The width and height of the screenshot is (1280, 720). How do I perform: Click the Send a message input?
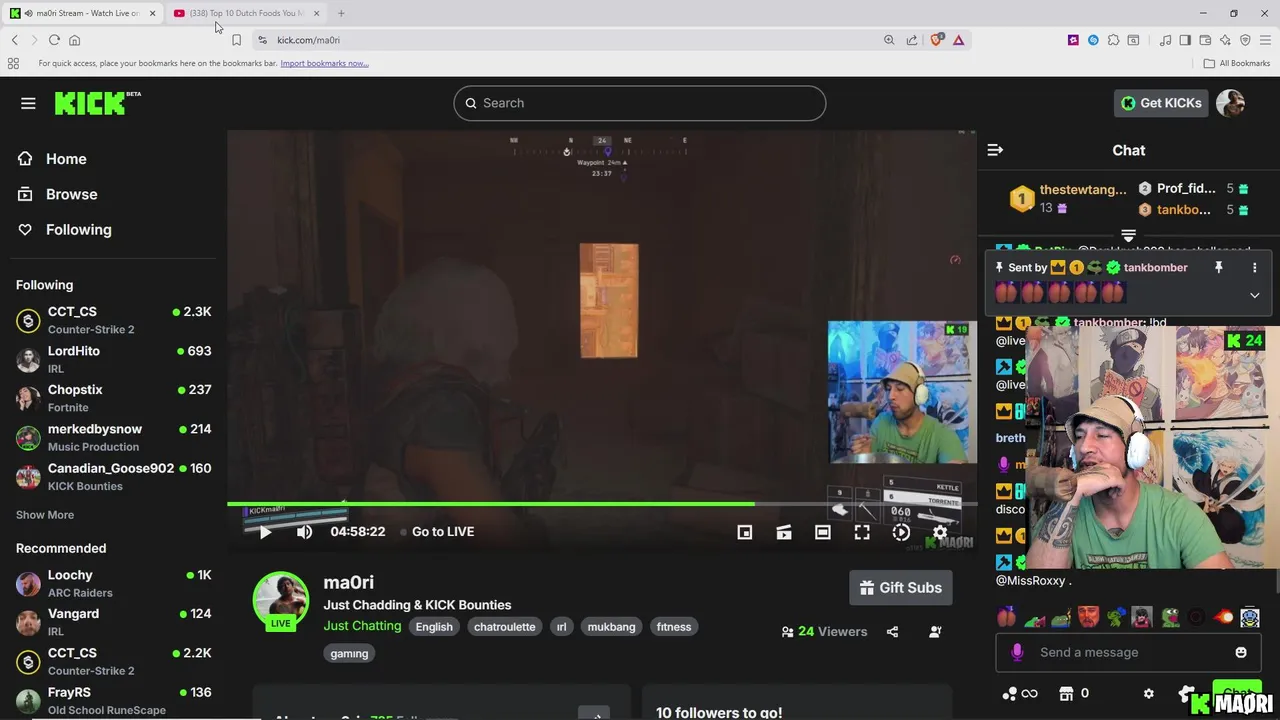[x=1129, y=652]
